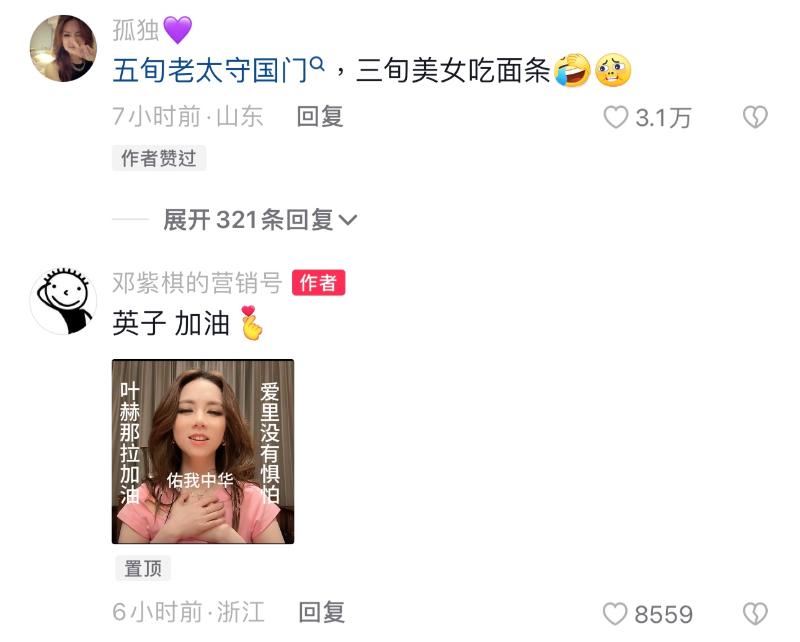Tap the 置顶 pinned tag
This screenshot has width=800, height=642.
tap(143, 568)
